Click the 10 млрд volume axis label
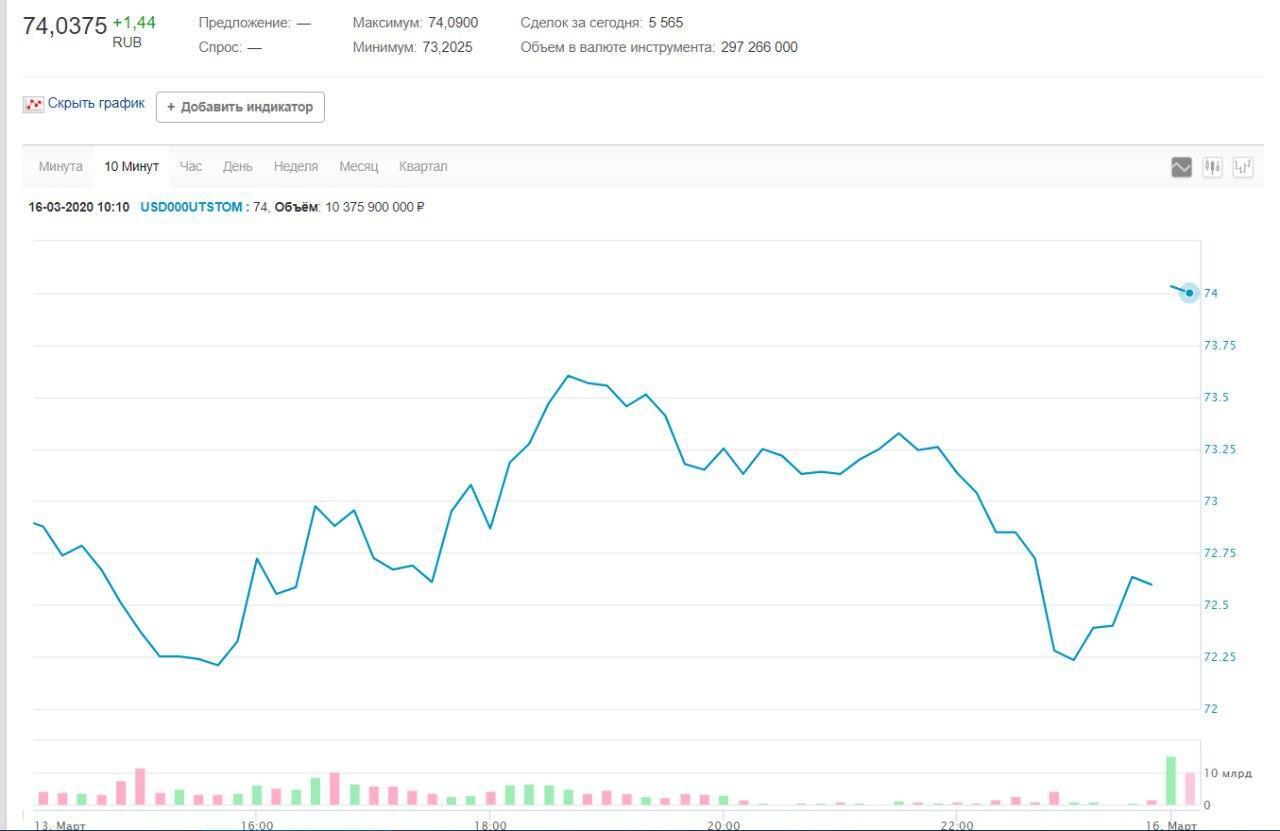The image size is (1280, 831). pos(1227,774)
